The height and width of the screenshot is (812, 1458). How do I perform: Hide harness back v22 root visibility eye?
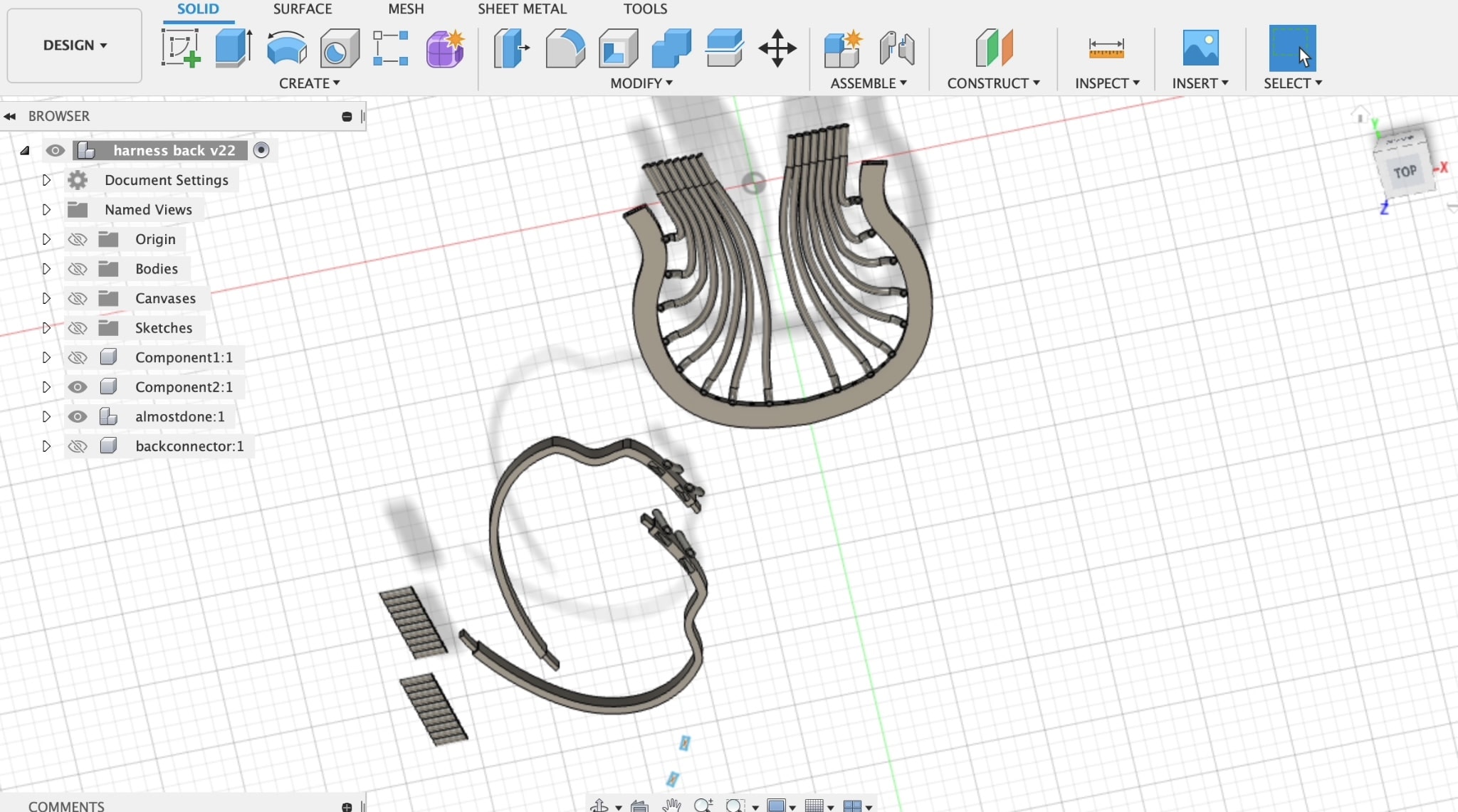coord(55,150)
